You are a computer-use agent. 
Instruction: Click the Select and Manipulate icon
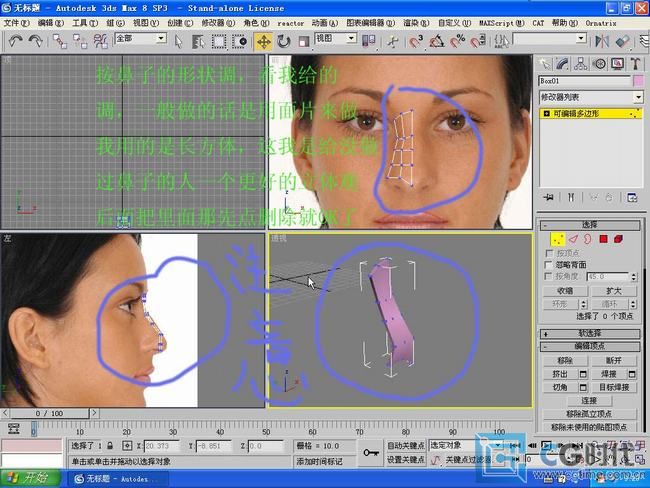393,41
